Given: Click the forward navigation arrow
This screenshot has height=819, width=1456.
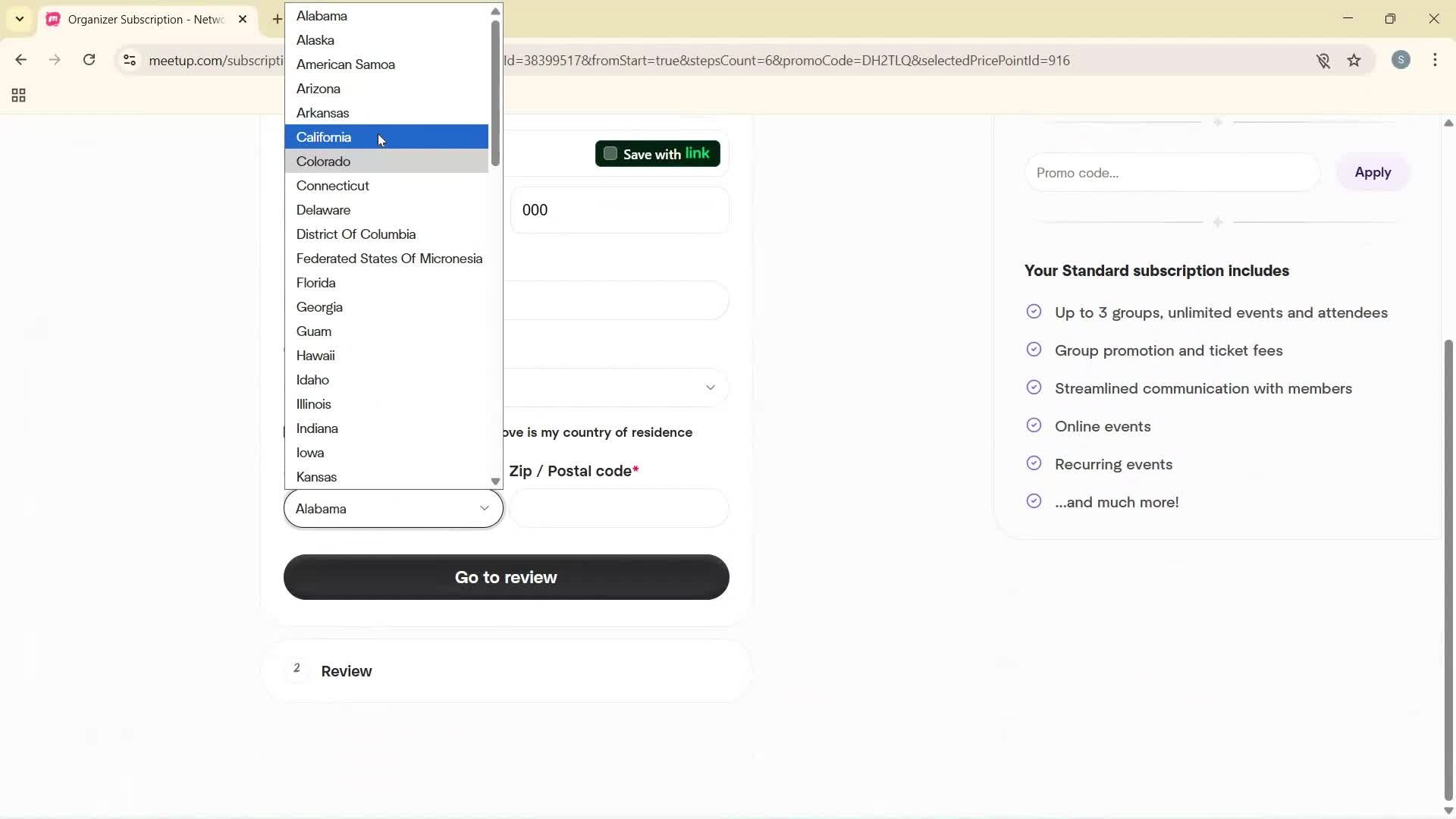Looking at the screenshot, I should tap(54, 60).
